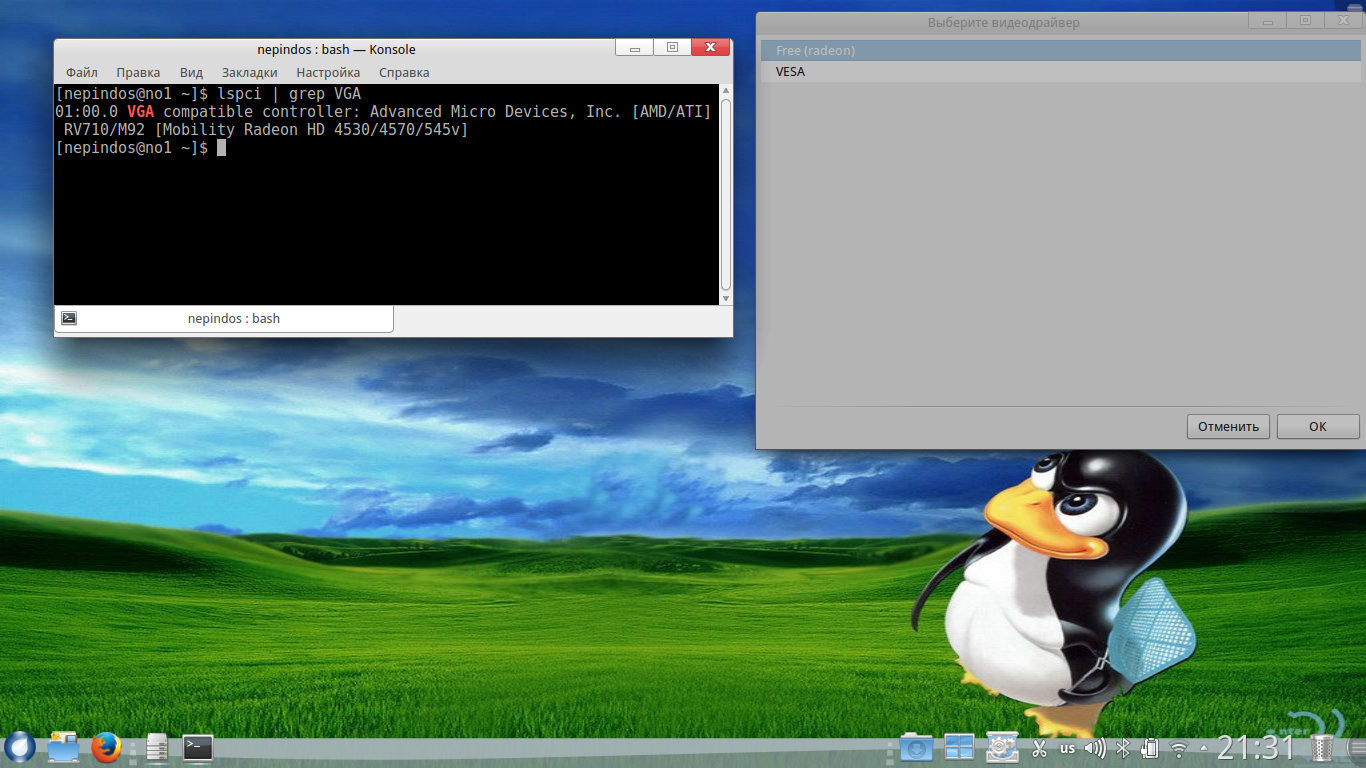The image size is (1366, 768).
Task: Expand hidden system tray icons arrow
Action: click(x=1203, y=748)
